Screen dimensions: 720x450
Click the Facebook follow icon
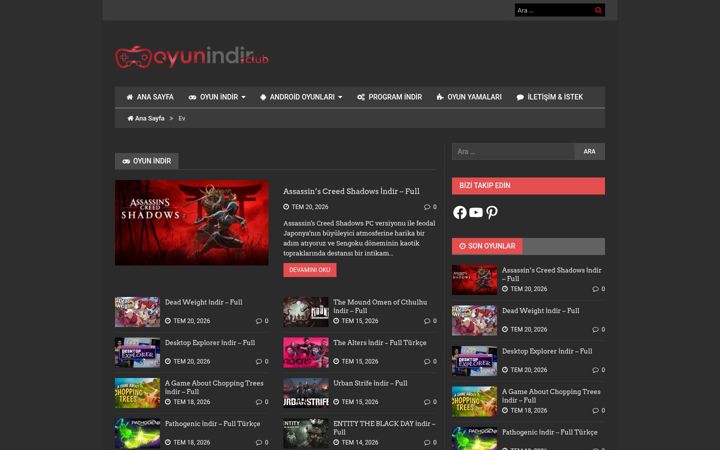(460, 212)
